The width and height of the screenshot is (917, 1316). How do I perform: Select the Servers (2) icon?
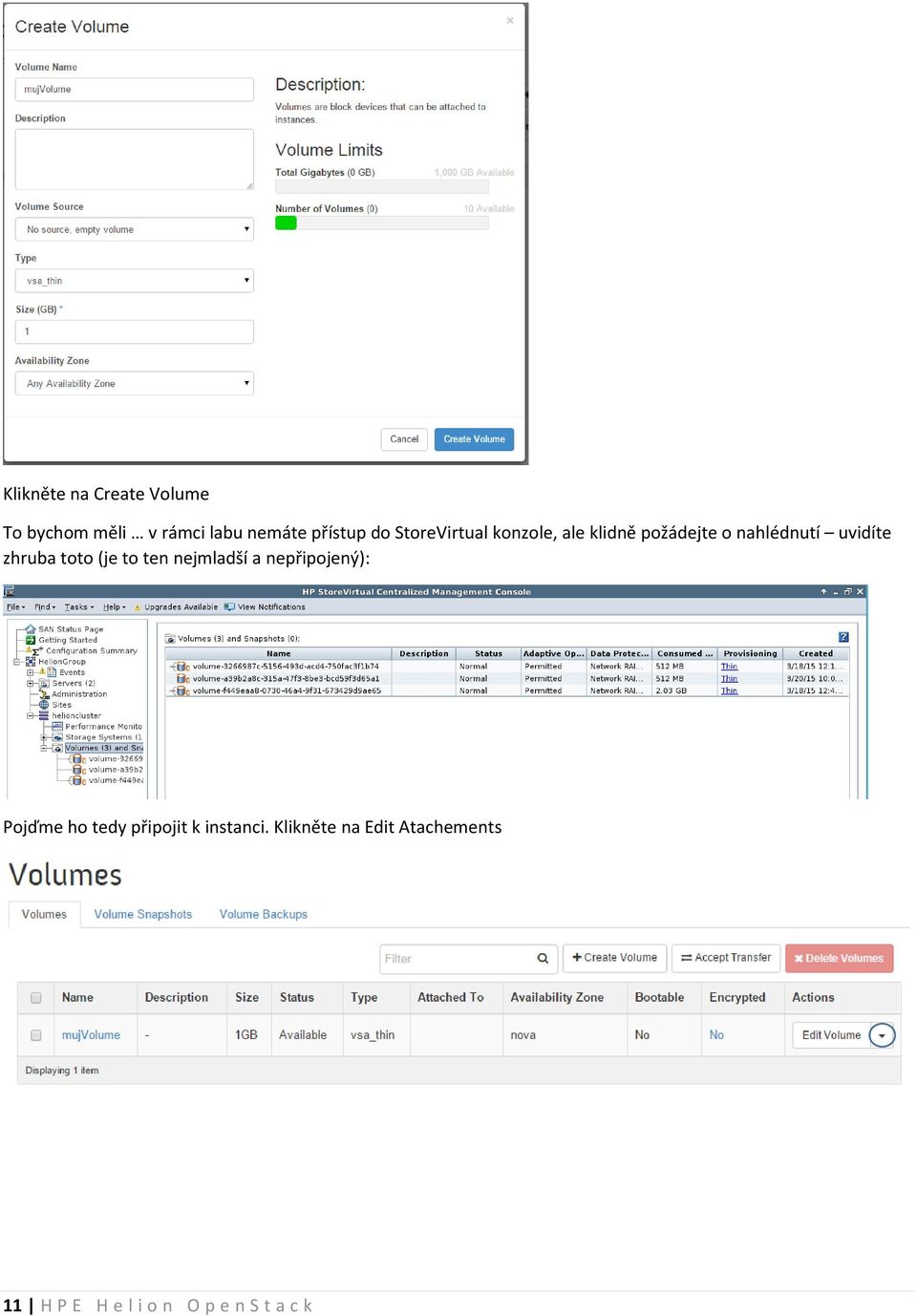[x=44, y=683]
